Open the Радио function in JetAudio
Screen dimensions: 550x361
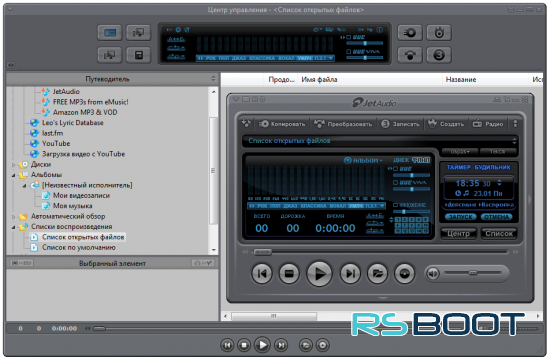point(488,124)
